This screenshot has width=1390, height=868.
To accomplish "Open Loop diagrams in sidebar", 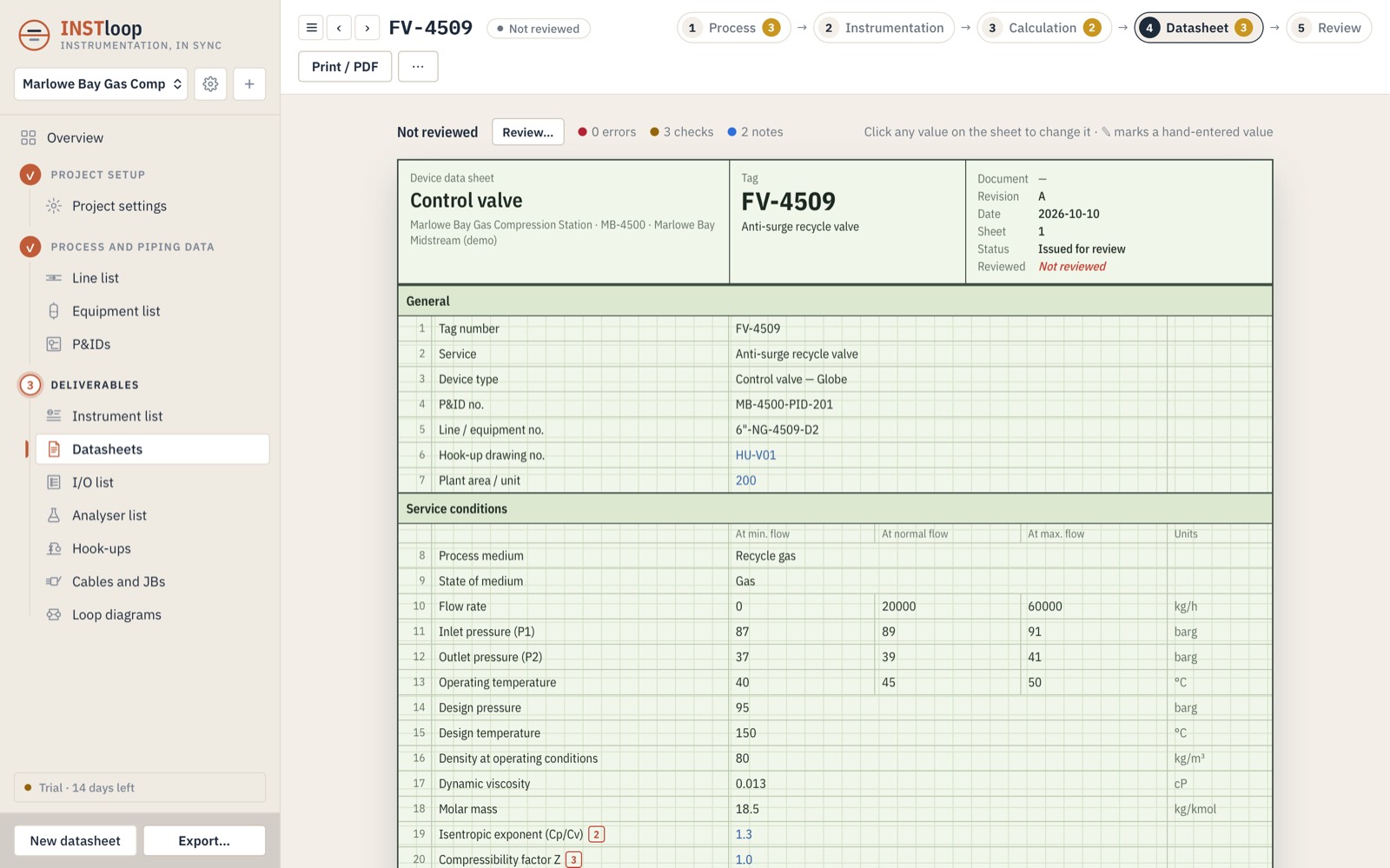I will 152,614.
